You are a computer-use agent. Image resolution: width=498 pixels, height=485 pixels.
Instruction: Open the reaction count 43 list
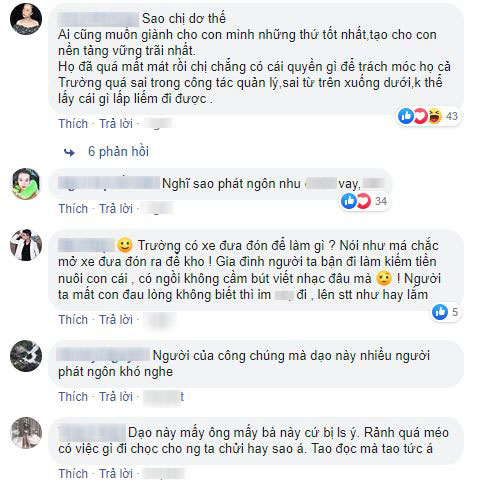(452, 116)
